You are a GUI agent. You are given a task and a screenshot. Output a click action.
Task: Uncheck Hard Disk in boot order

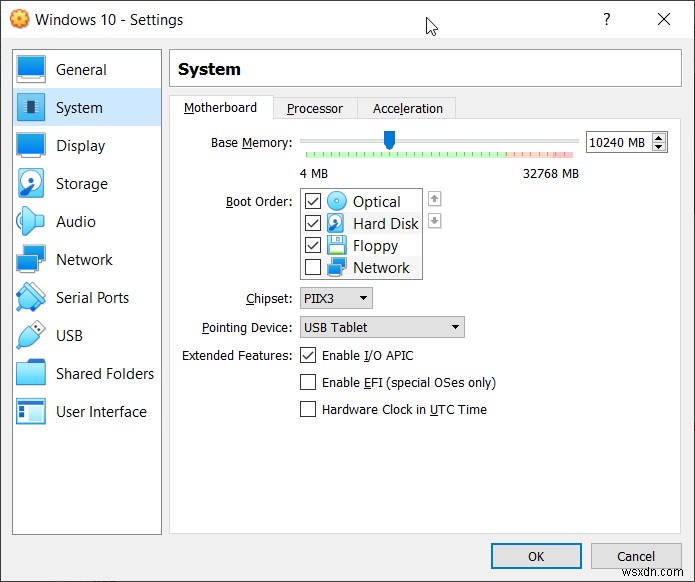[x=312, y=223]
